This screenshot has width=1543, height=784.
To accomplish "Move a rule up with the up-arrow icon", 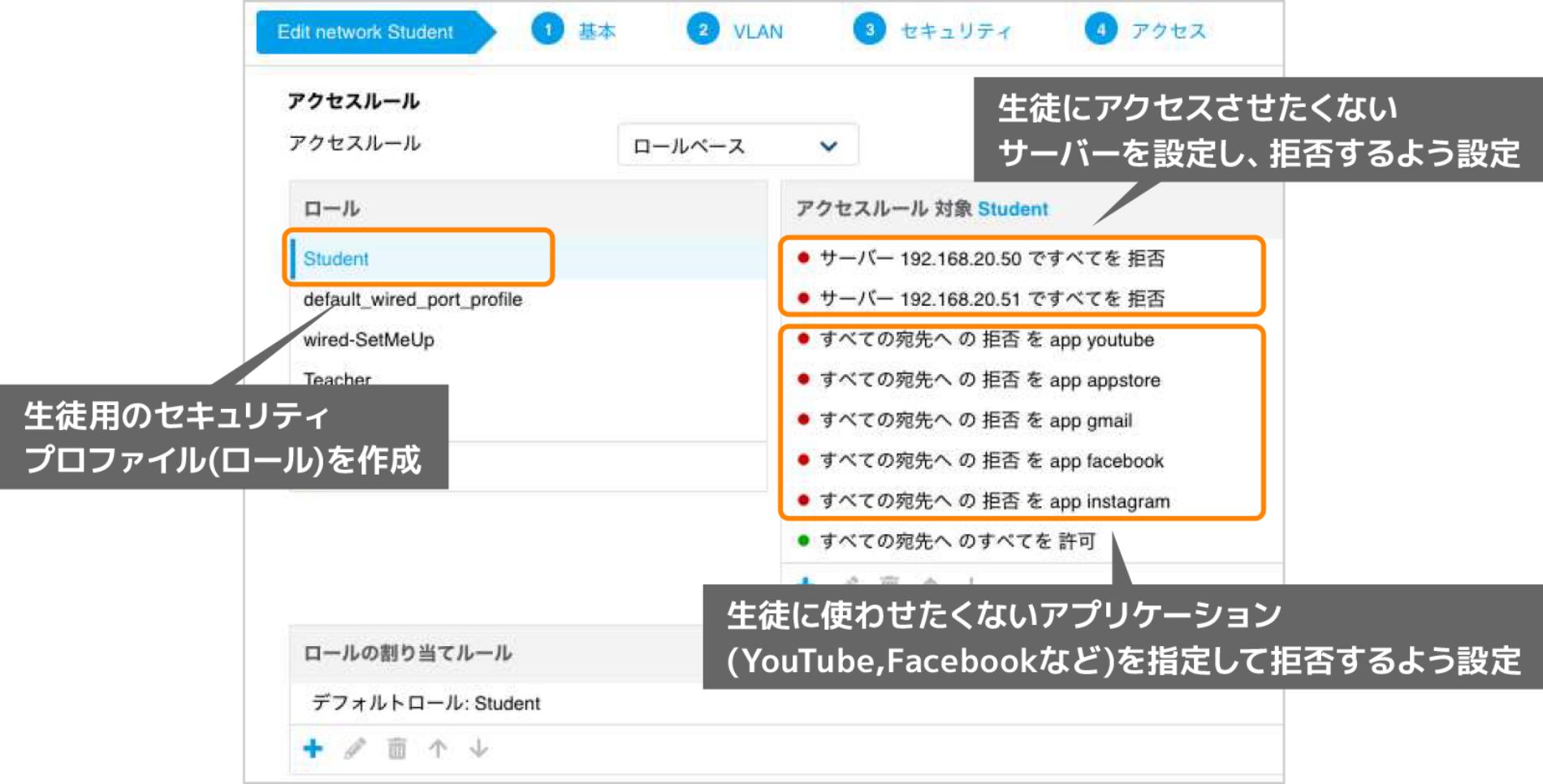I will point(439,748).
